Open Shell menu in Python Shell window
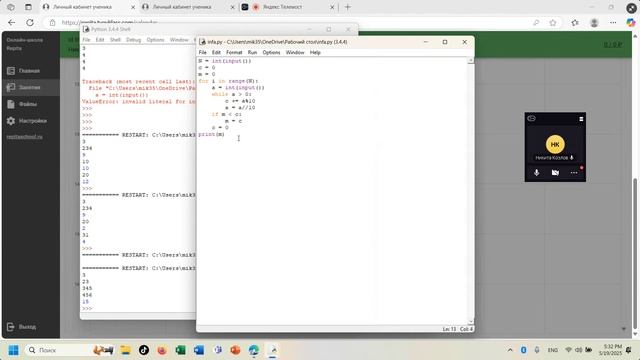 point(115,40)
